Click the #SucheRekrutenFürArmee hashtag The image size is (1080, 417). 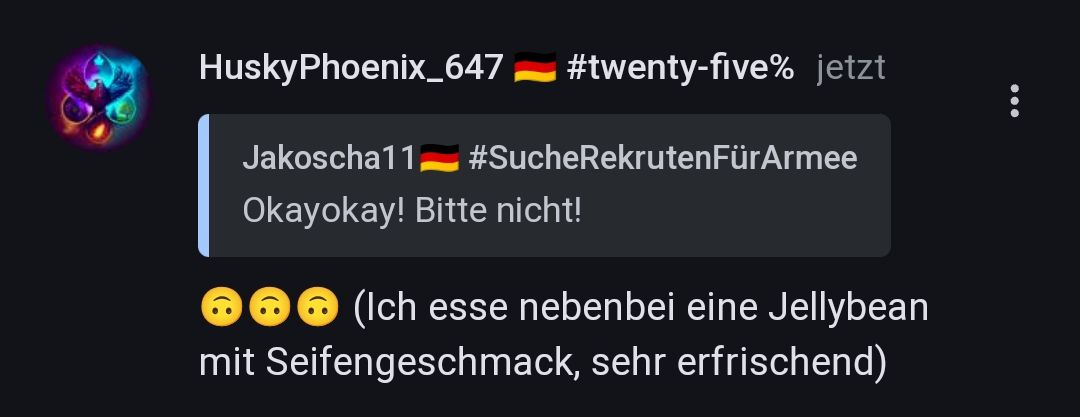click(x=663, y=159)
